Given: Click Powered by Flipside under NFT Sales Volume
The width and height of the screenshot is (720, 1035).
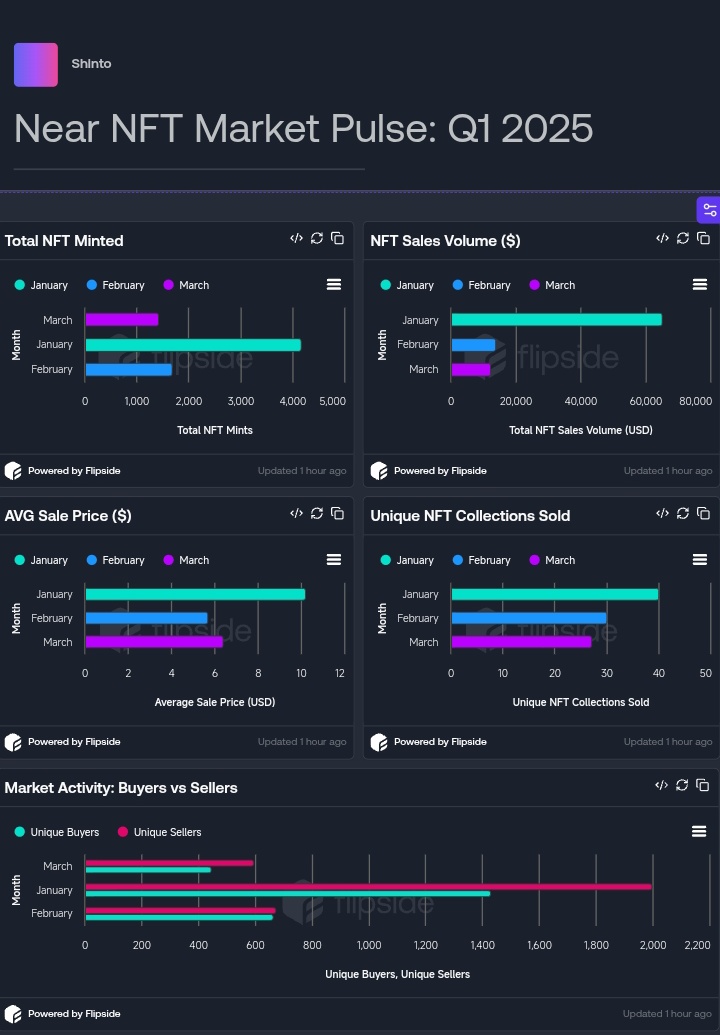Looking at the screenshot, I should point(429,471).
